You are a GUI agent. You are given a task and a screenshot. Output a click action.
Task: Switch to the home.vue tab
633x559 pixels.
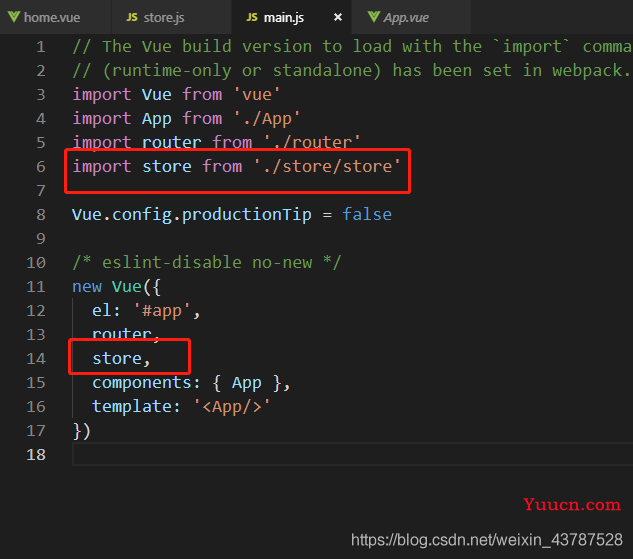coord(52,18)
